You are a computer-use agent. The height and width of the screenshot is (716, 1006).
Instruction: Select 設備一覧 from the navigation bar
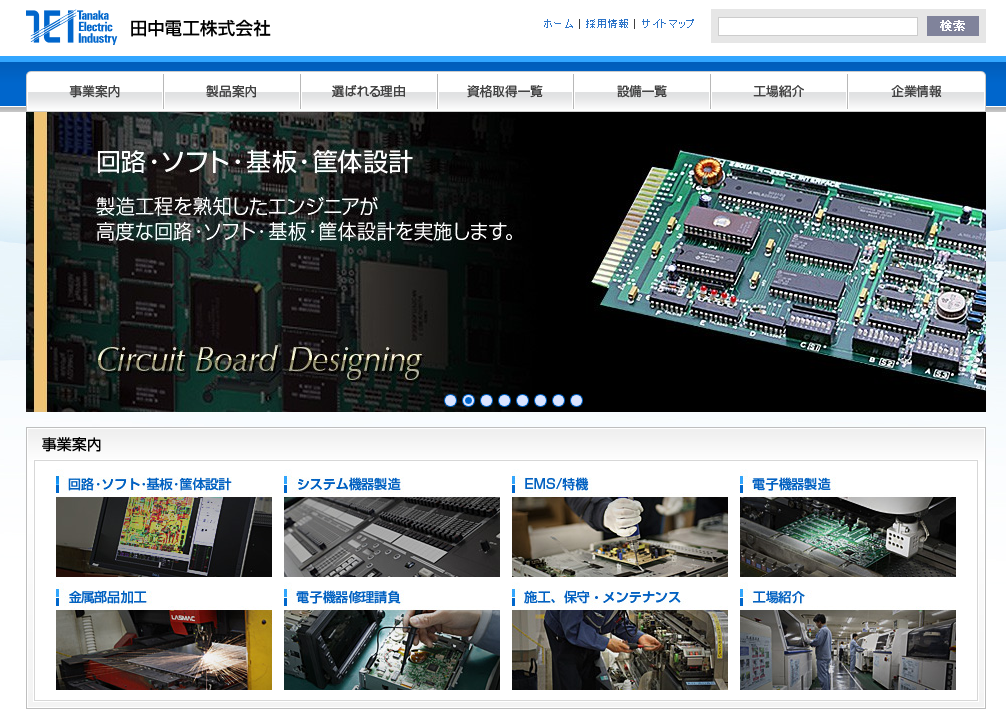pos(641,90)
